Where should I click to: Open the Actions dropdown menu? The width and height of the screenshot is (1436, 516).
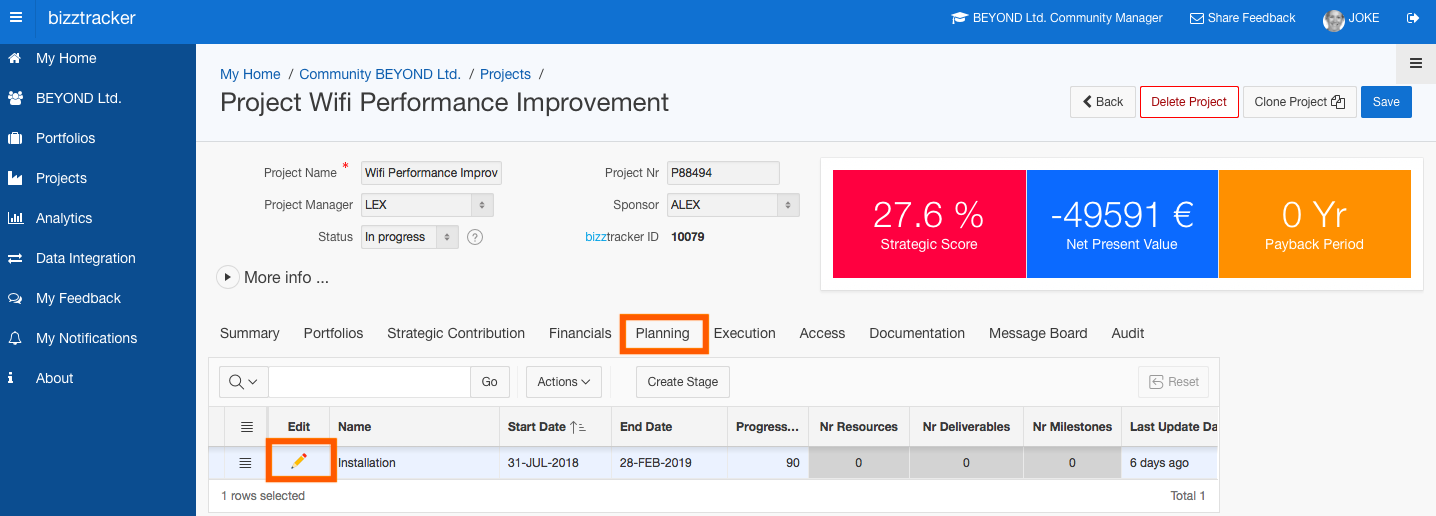click(x=564, y=382)
